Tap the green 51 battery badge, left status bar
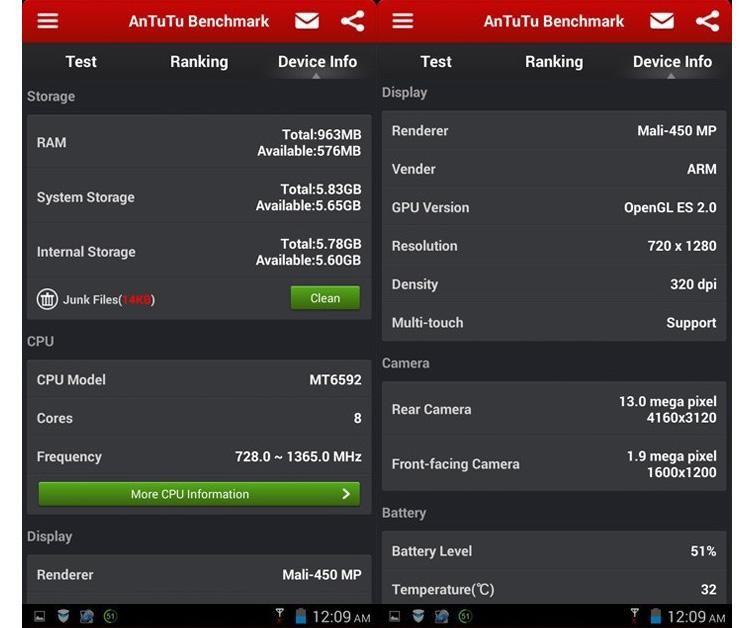 coord(110,616)
